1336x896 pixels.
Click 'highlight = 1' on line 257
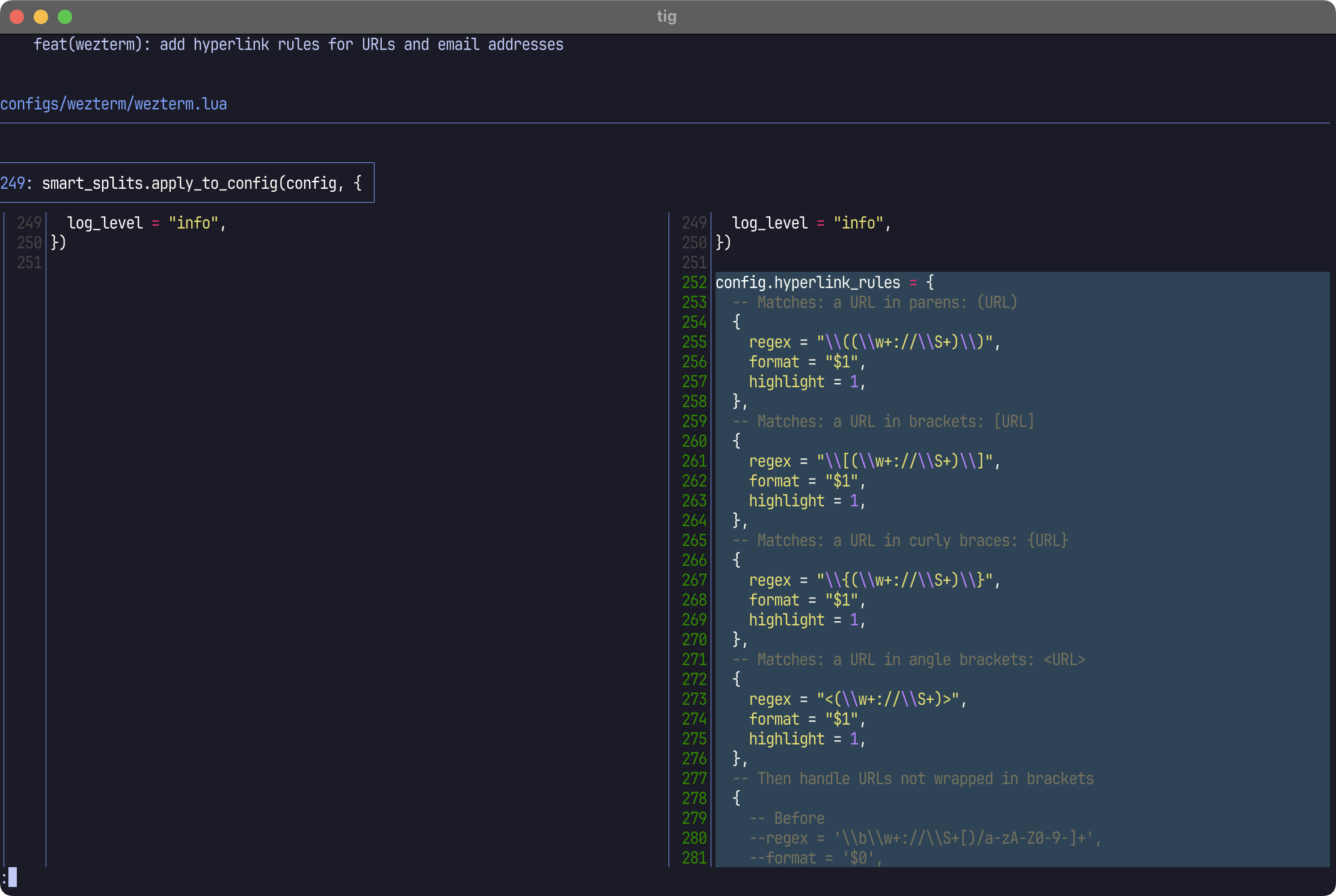807,382
